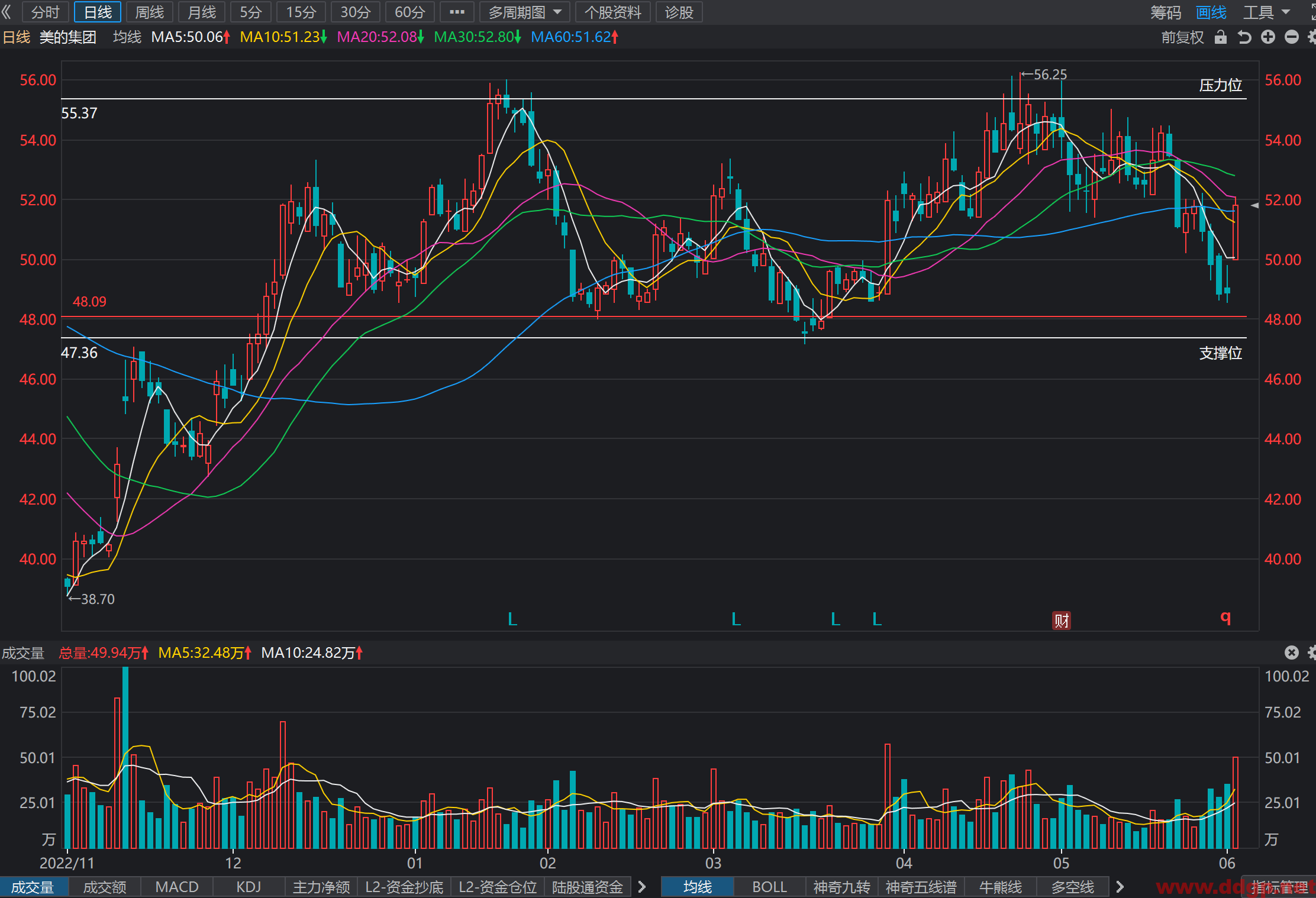Click the 财 financial report marker
The width and height of the screenshot is (1316, 898).
click(x=1062, y=621)
